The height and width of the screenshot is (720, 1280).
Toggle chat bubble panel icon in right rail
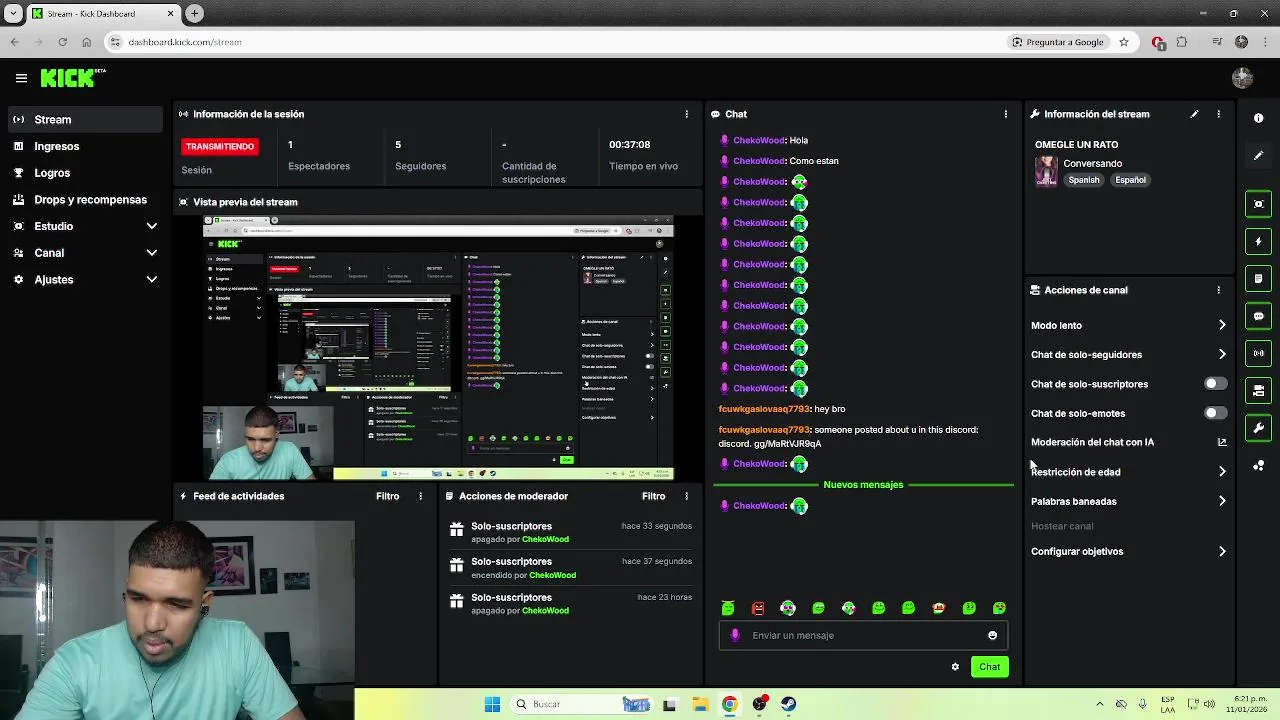(x=1258, y=316)
